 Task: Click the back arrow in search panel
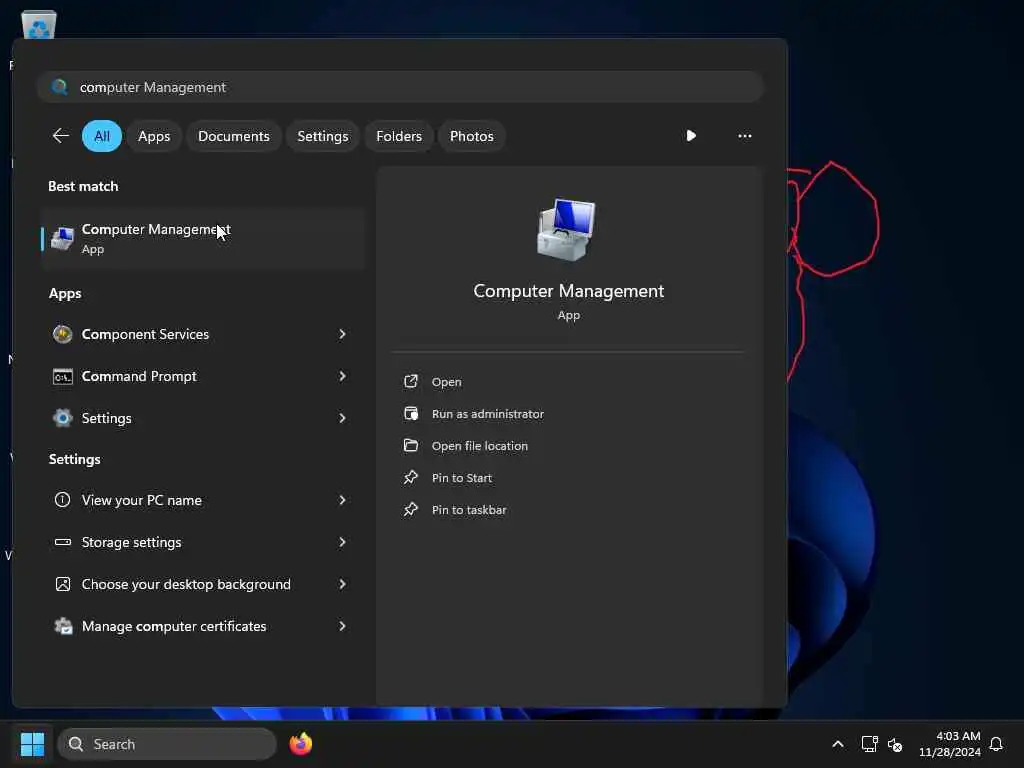click(x=60, y=136)
